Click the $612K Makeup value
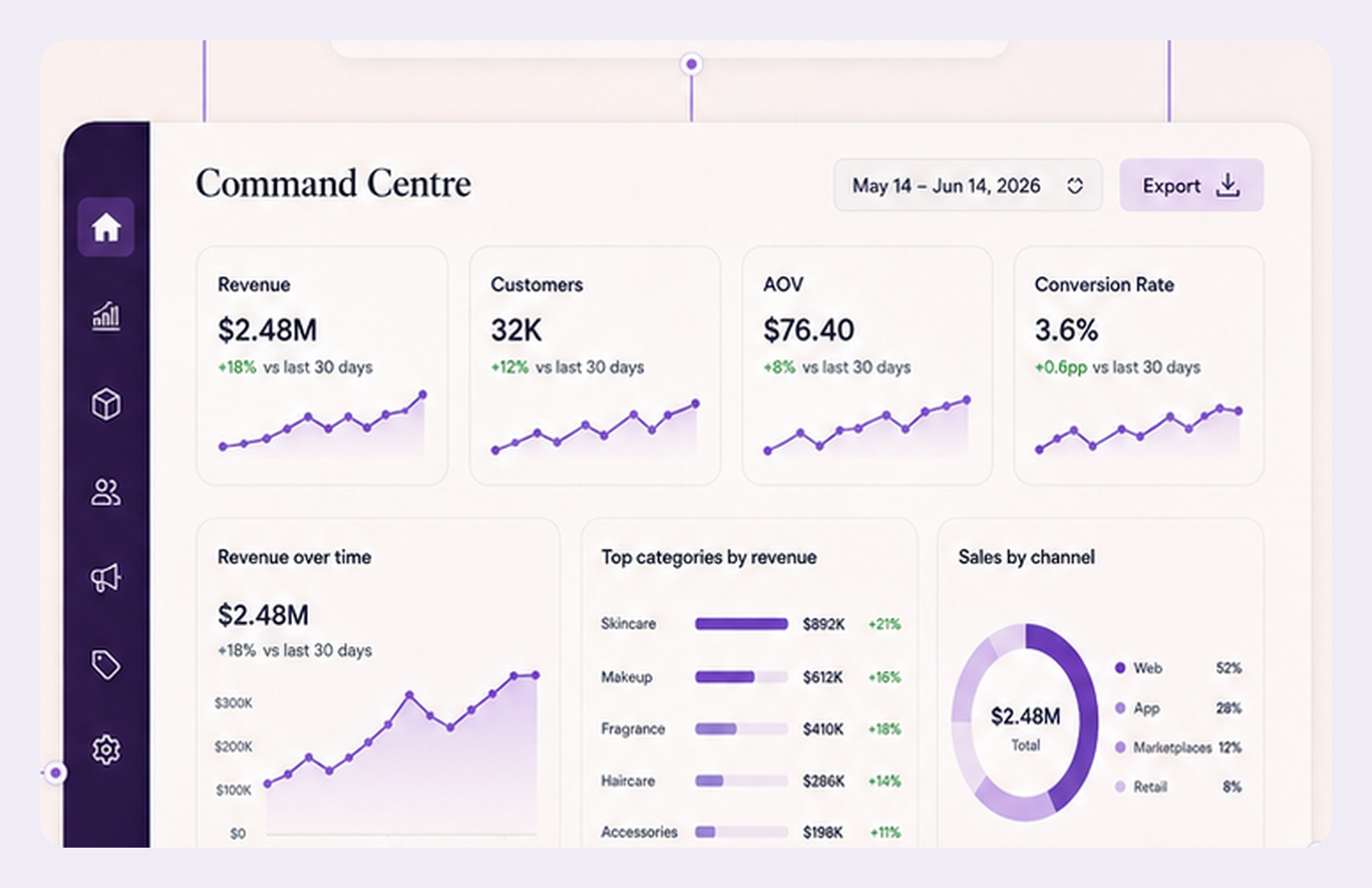This screenshot has width=1372, height=888. coord(822,677)
